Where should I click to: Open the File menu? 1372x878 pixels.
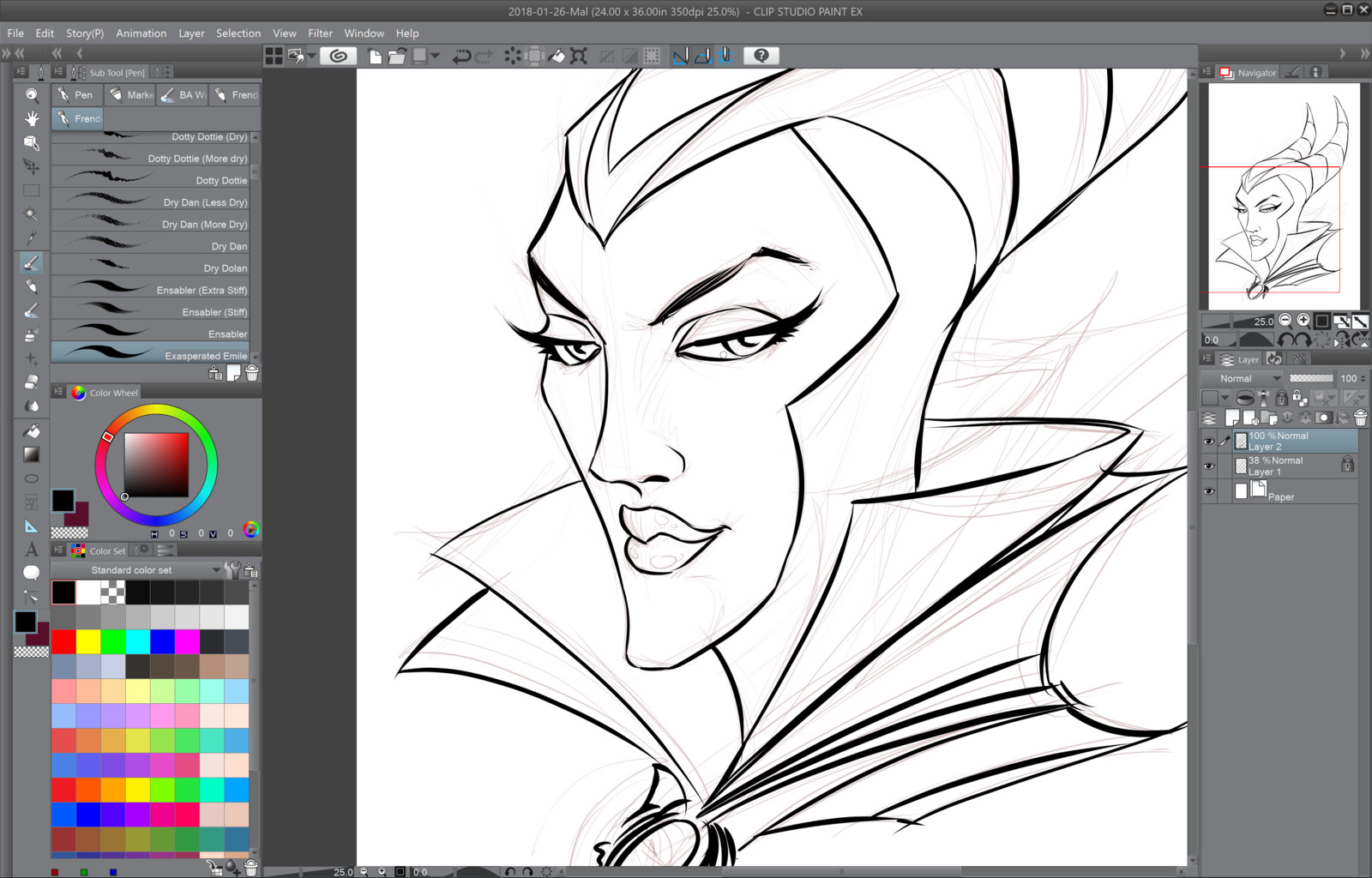click(15, 33)
